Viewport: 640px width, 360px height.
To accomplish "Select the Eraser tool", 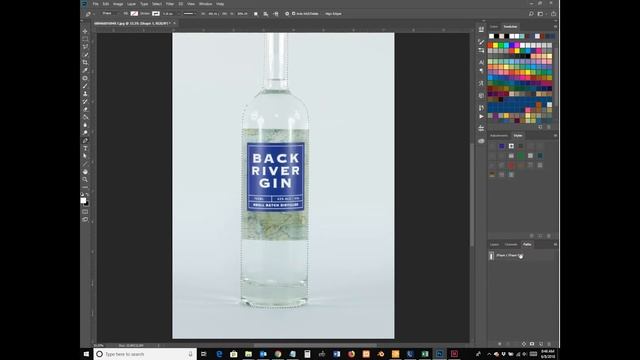I will click(85, 109).
